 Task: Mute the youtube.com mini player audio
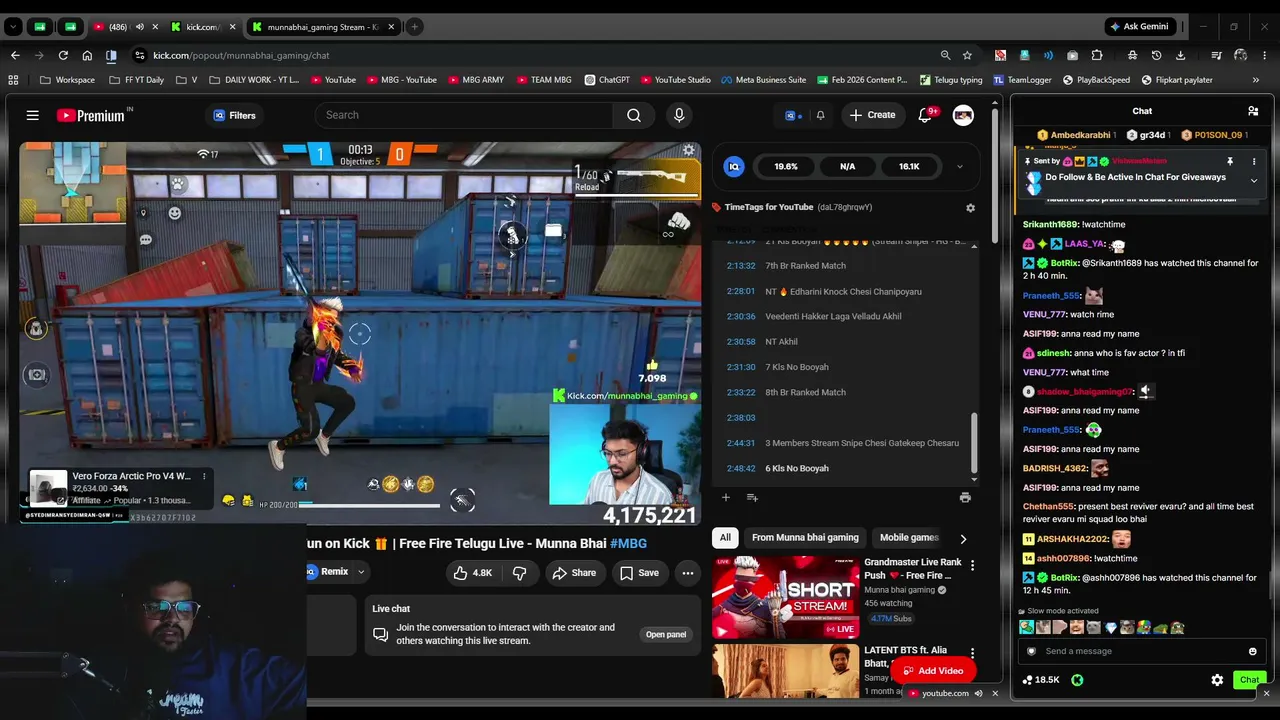979,693
